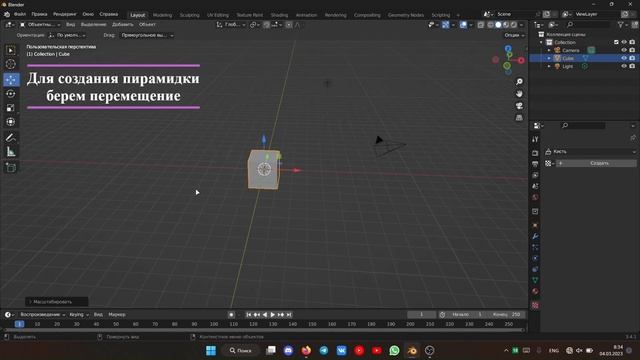Enable wireframe viewport shading mode
The height and width of the screenshot is (360, 640).
[491, 25]
